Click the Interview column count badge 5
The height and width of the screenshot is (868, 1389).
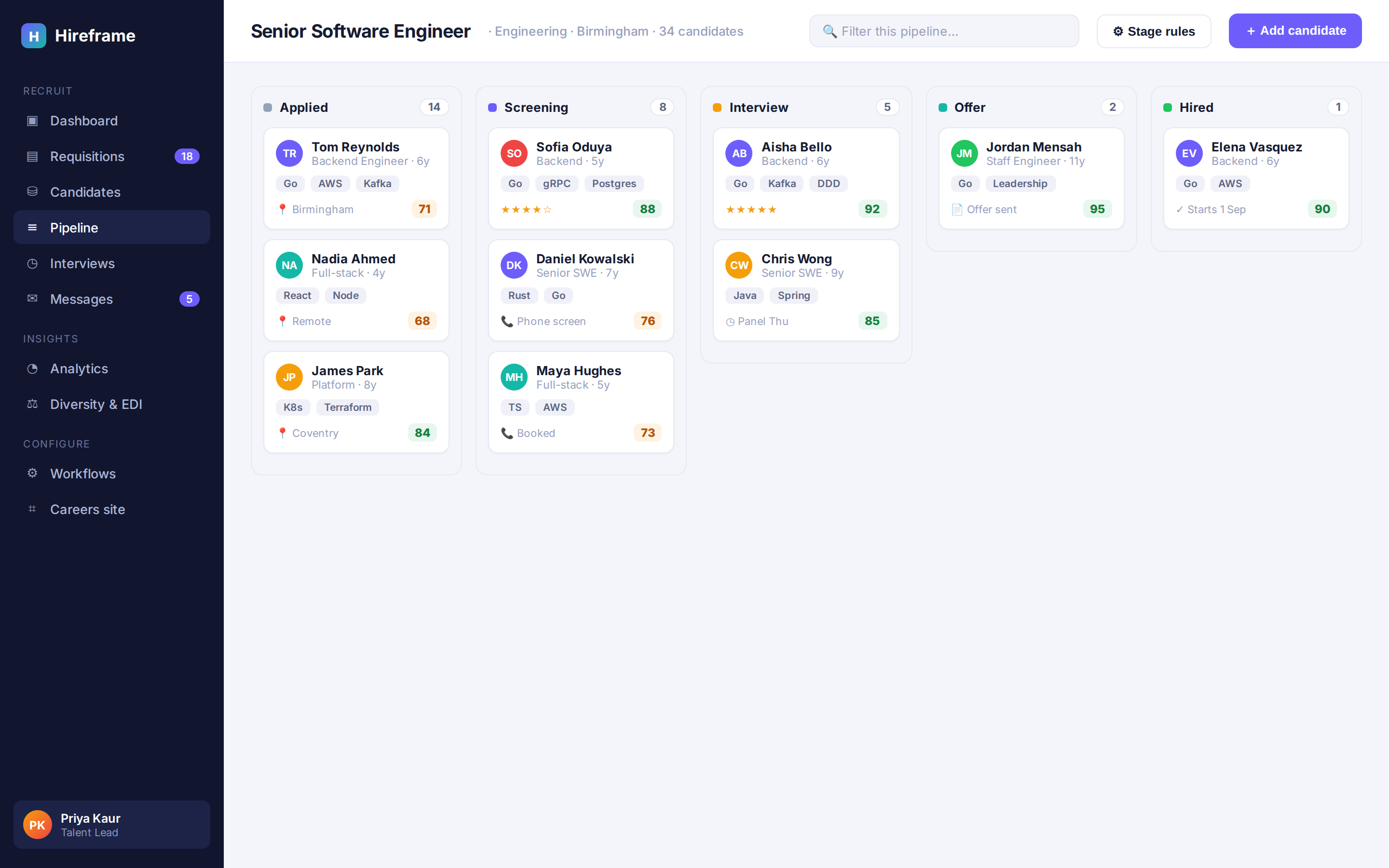[887, 108]
